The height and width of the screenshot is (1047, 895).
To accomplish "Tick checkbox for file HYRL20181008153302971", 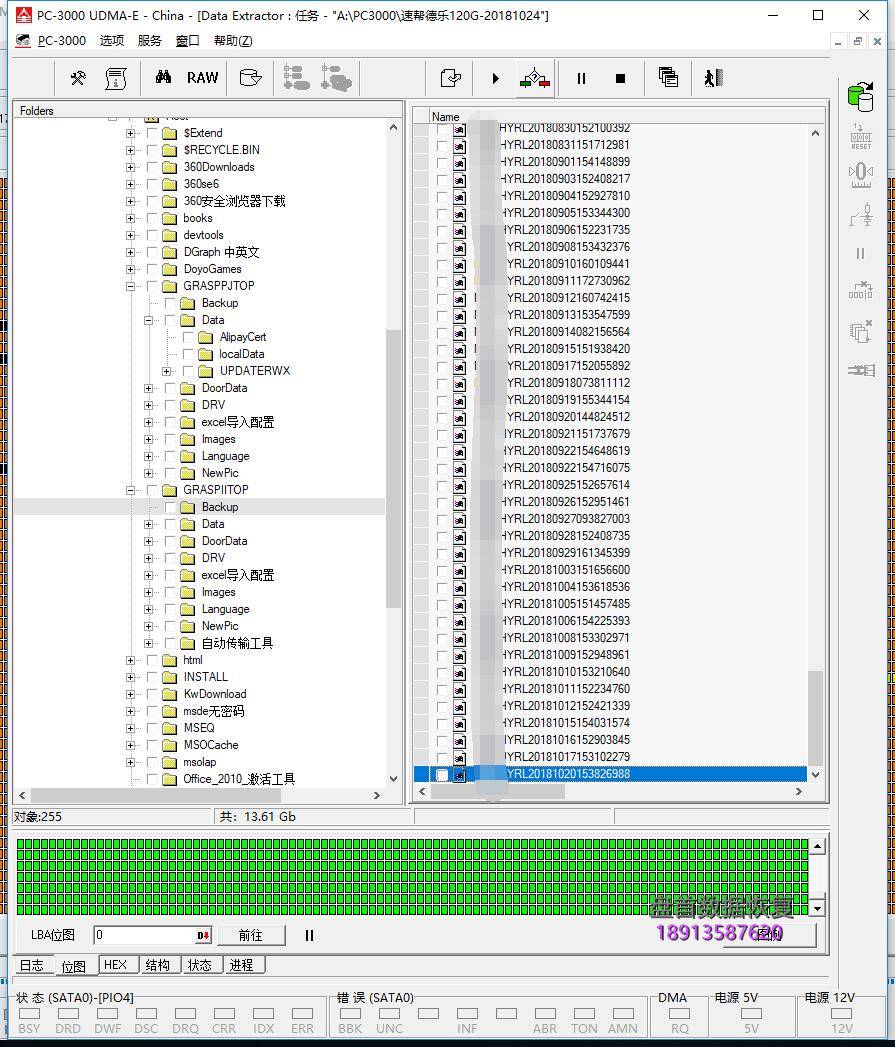I will pos(441,638).
